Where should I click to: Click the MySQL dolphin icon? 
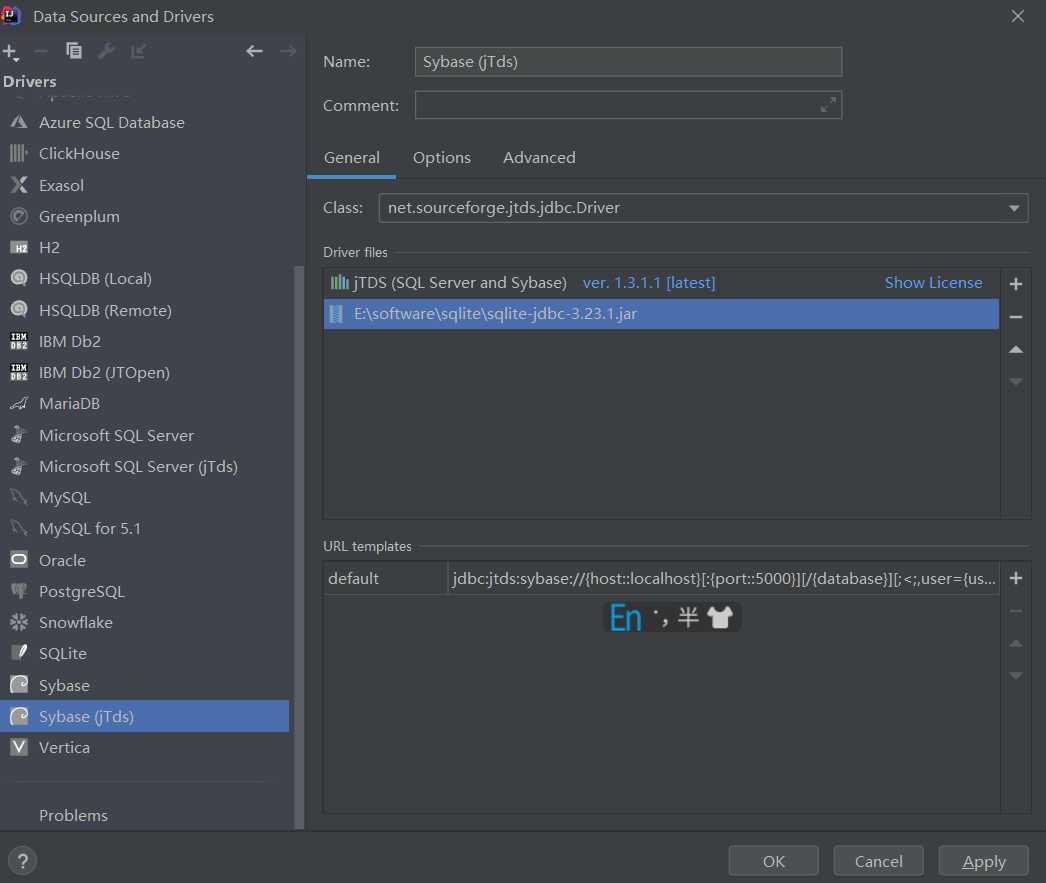[x=19, y=498]
